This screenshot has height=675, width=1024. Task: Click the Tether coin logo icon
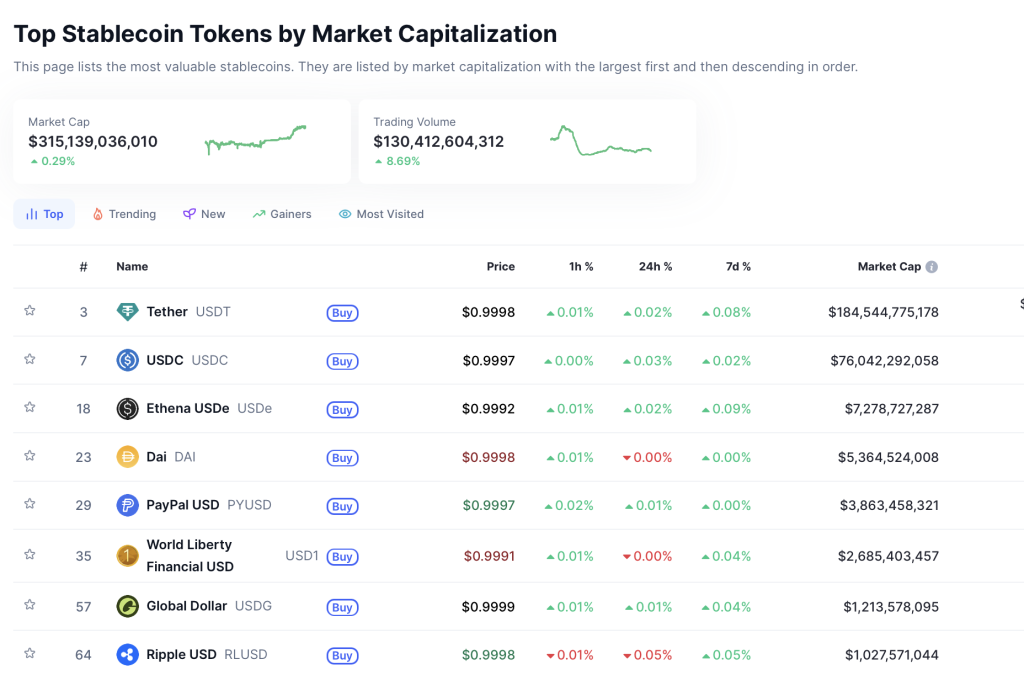pyautogui.click(x=127, y=312)
